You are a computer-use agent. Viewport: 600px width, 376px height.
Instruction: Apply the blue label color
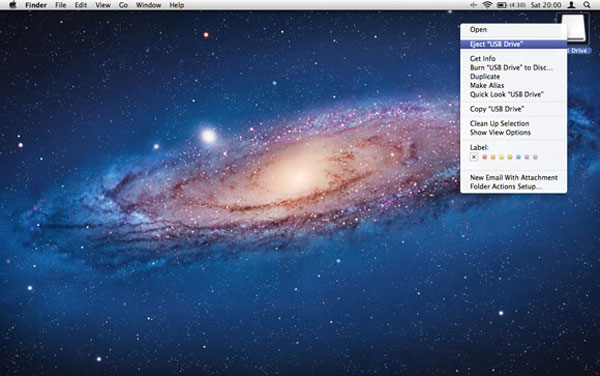tap(518, 157)
